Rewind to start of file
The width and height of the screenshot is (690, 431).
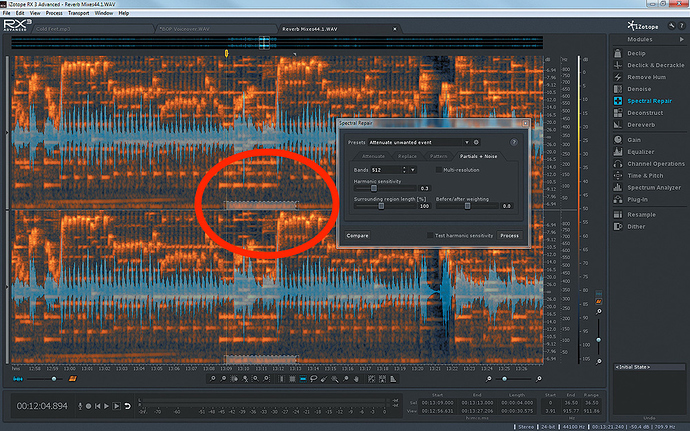point(97,406)
